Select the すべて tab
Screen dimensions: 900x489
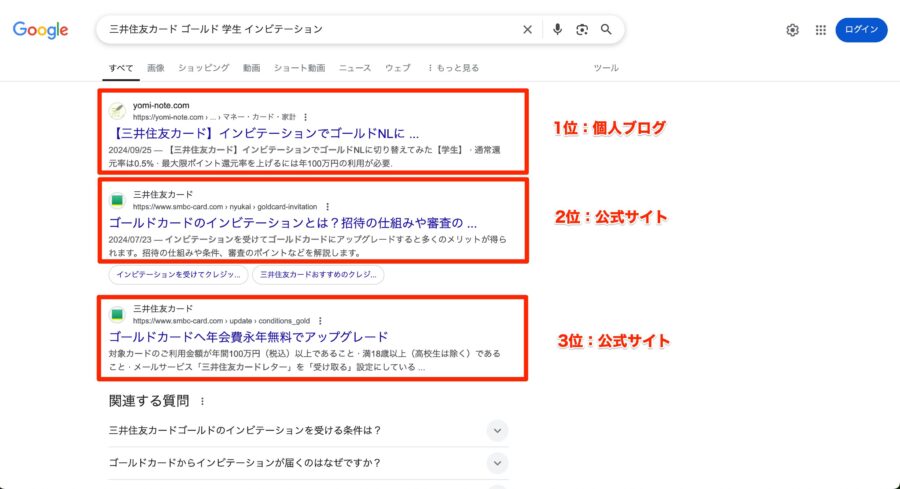click(x=121, y=68)
